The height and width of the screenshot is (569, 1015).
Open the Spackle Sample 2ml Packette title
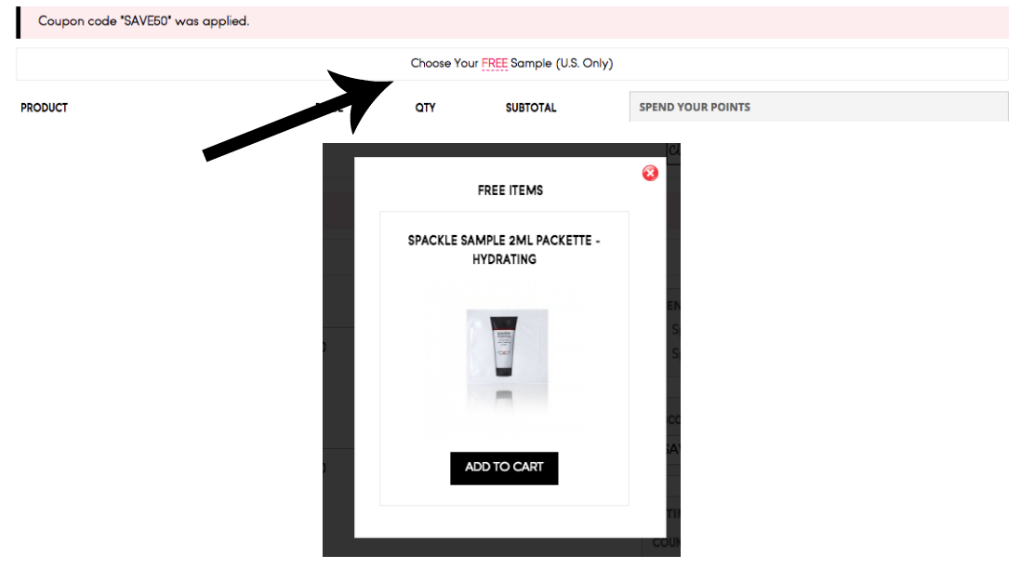(x=504, y=249)
